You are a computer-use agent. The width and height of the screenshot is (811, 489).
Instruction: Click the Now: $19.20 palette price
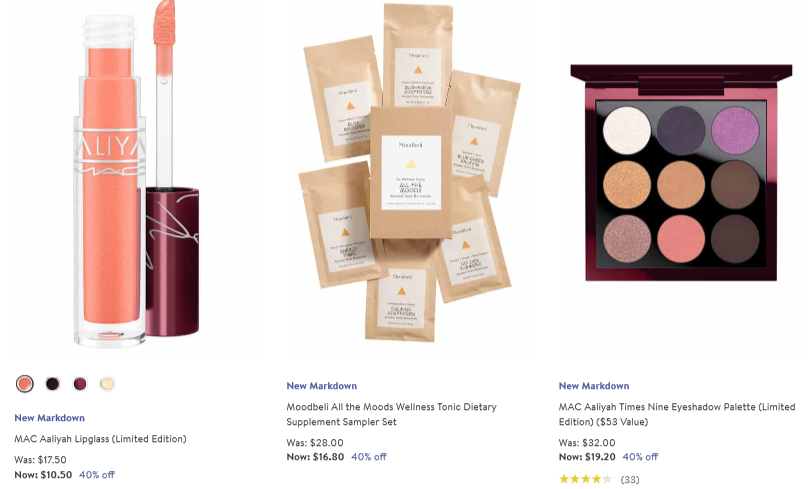coord(587,457)
